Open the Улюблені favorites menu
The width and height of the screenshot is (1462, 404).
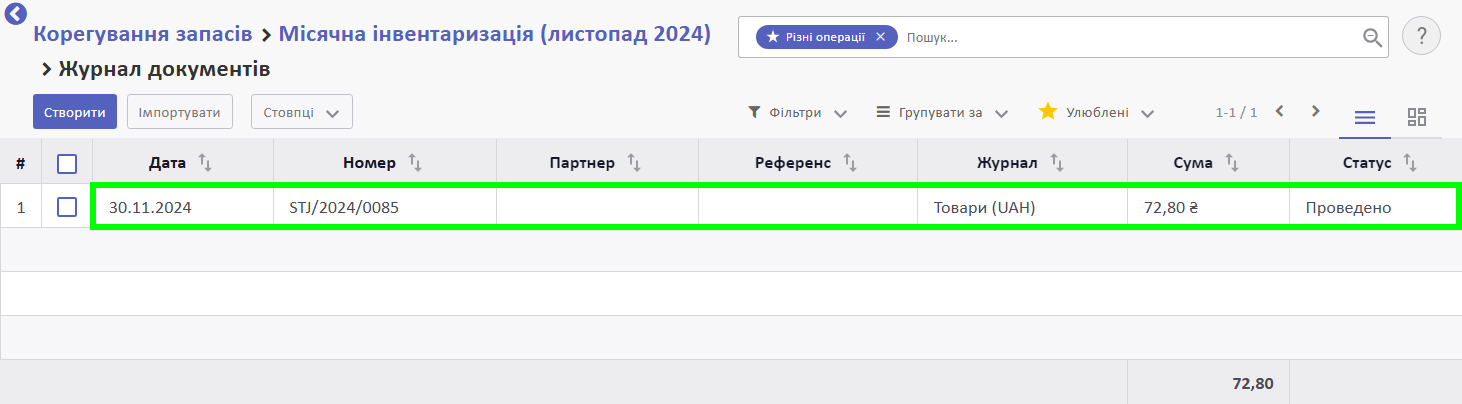[x=1097, y=112]
